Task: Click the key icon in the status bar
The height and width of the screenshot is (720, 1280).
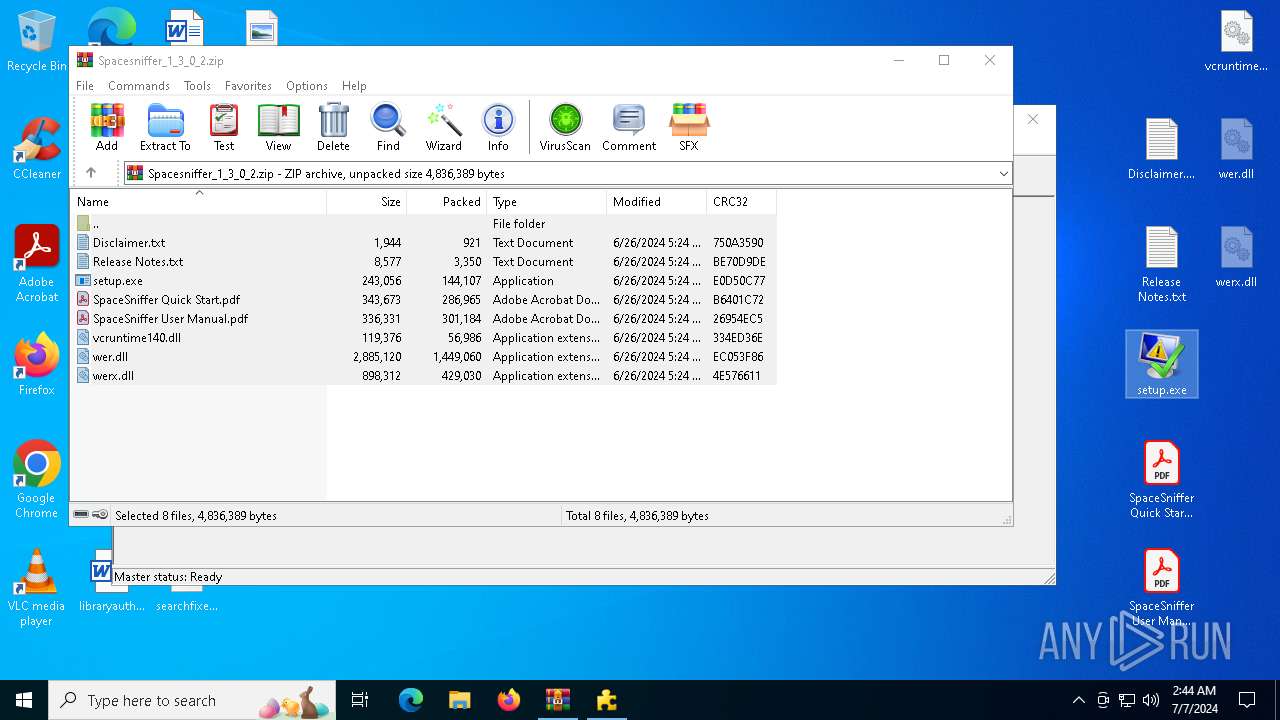Action: 100,515
